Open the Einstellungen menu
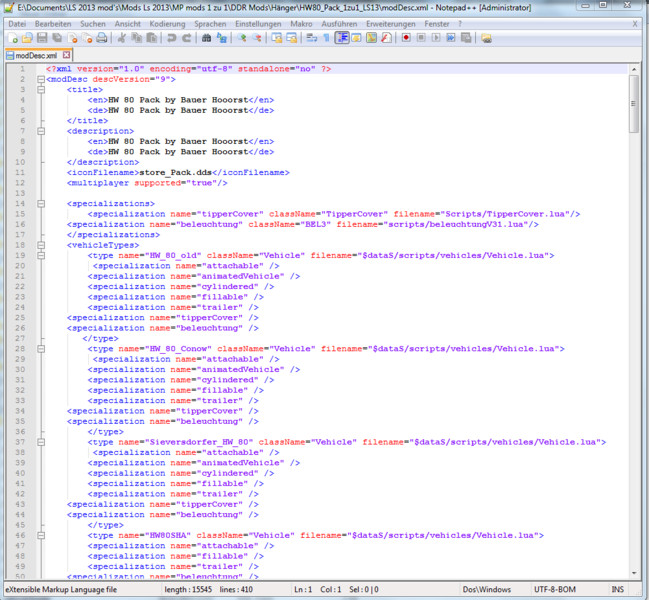 [x=258, y=24]
